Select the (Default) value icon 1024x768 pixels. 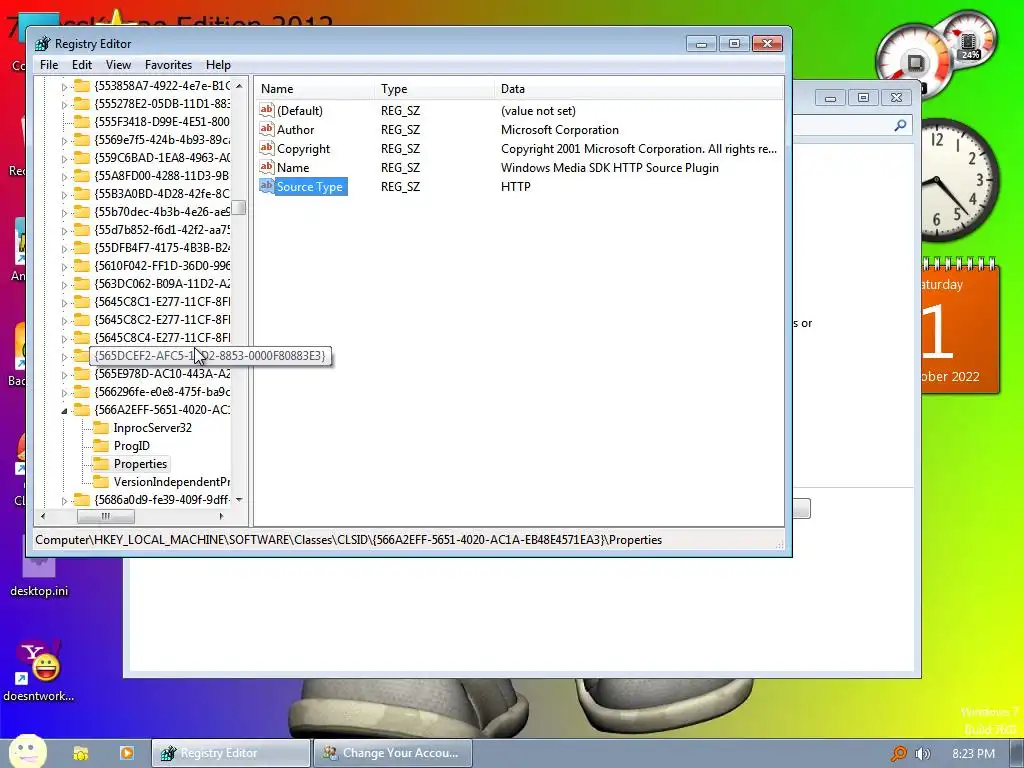tap(266, 110)
